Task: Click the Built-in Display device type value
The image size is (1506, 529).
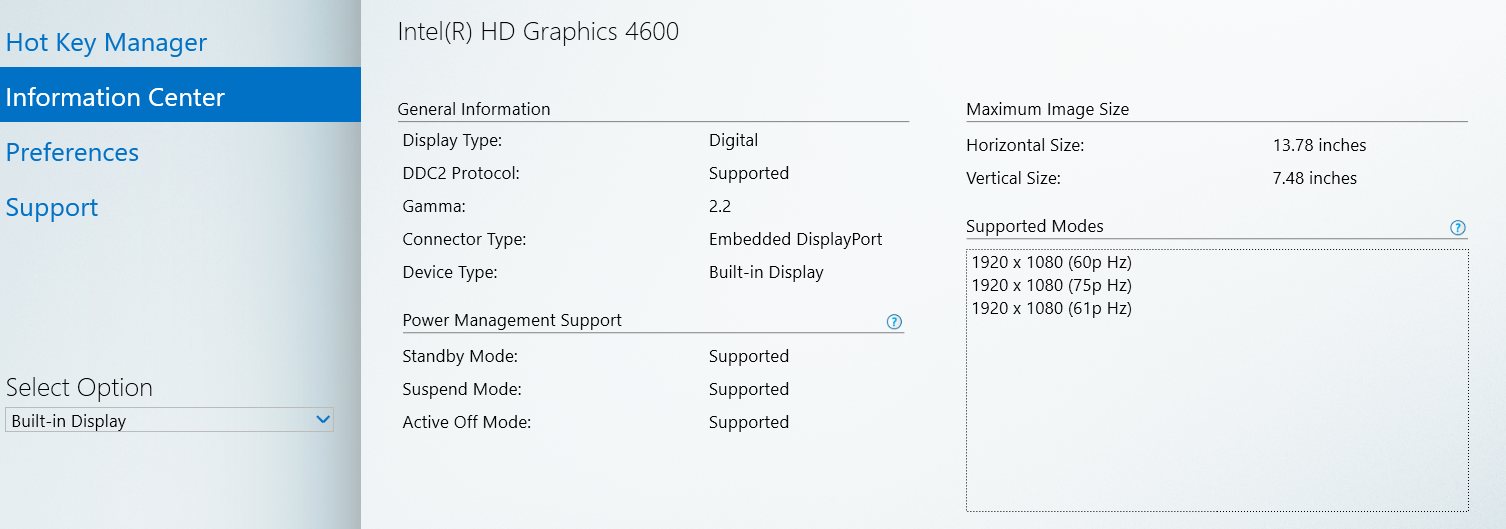Action: coord(766,272)
